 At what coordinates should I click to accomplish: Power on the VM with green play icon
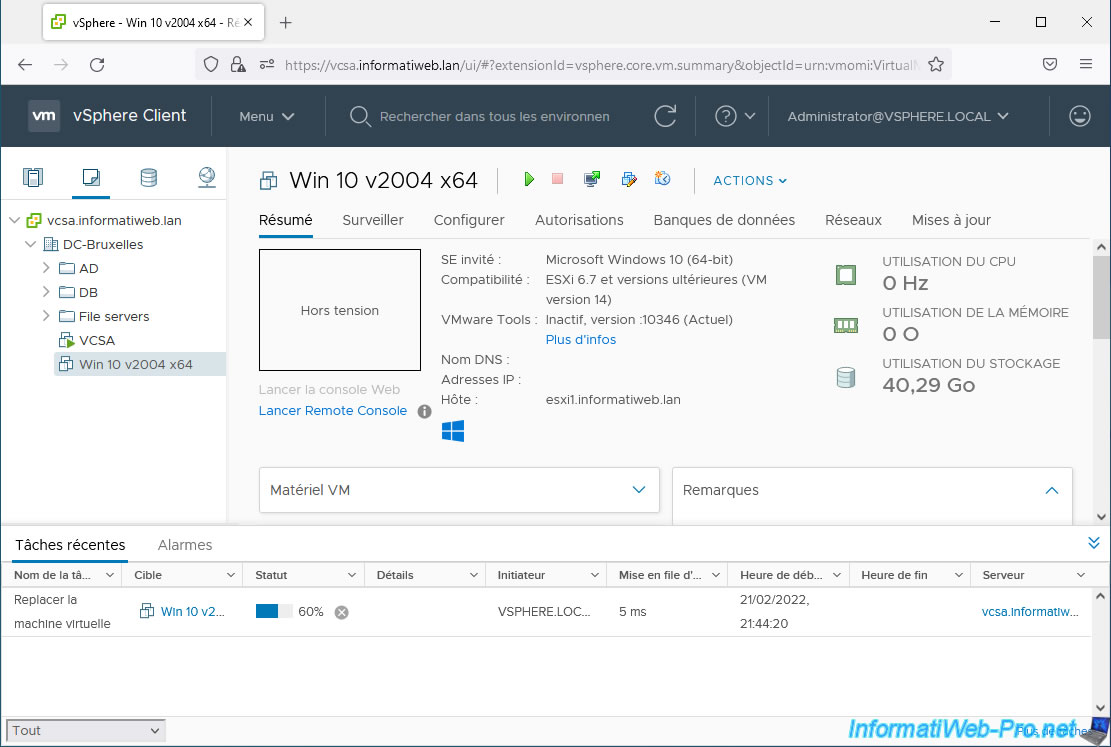click(529, 179)
